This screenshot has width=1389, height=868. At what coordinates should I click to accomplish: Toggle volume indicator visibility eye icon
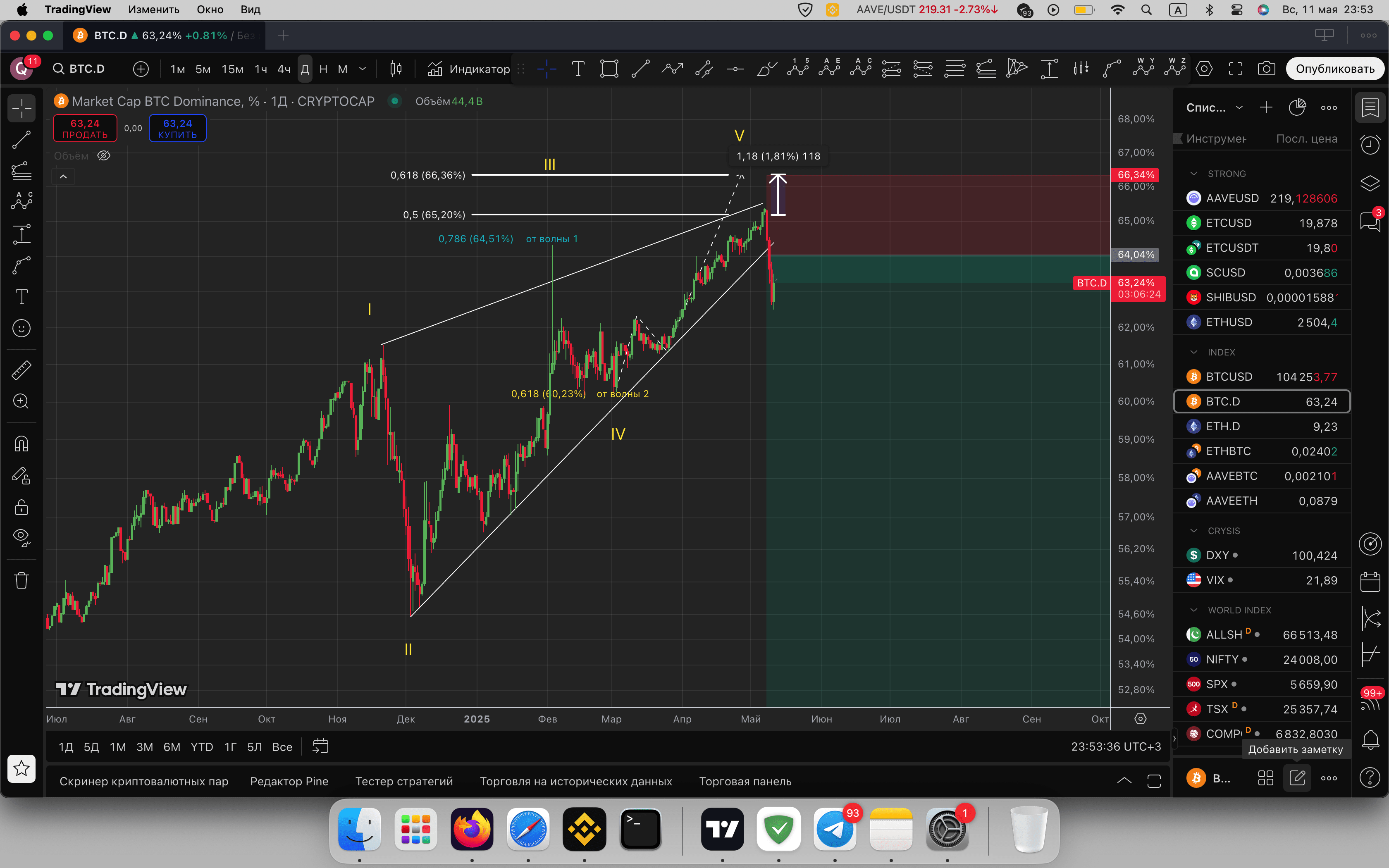click(x=104, y=155)
